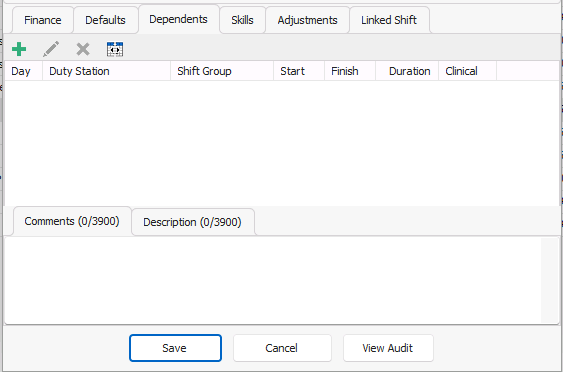Screen dimensions: 563x372
Task: Show the Description (0/3900) tab
Action: [x=192, y=222]
